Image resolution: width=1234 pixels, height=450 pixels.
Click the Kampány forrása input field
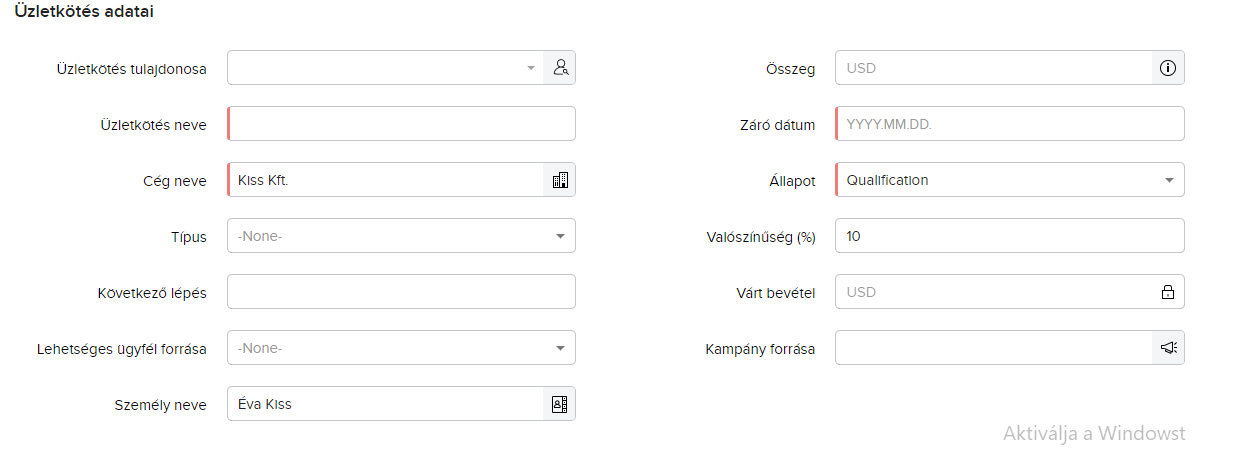tap(992, 348)
